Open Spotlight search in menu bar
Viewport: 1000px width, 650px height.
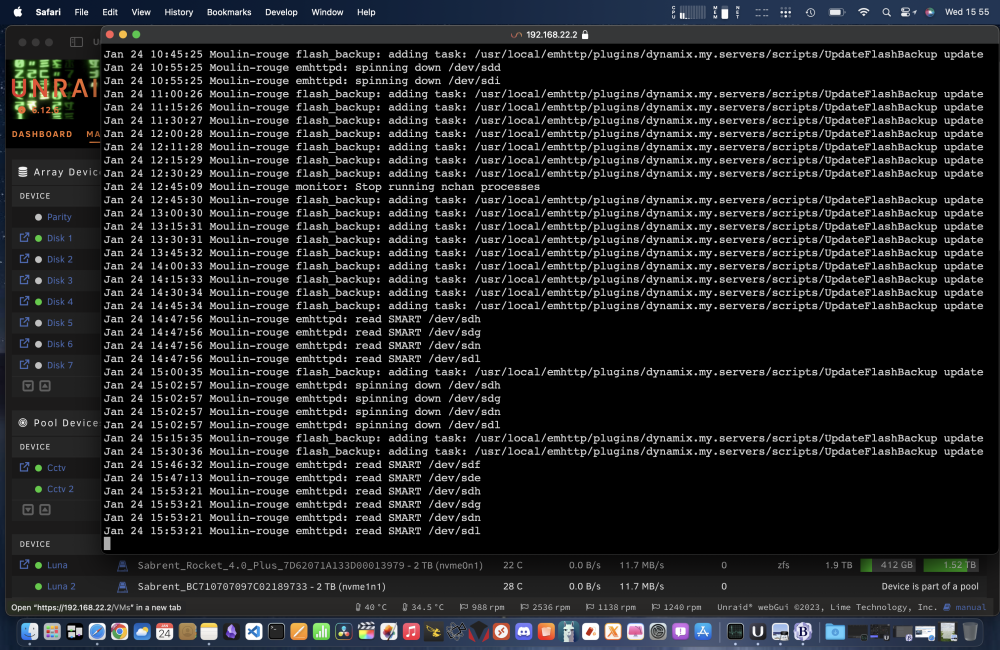[886, 12]
